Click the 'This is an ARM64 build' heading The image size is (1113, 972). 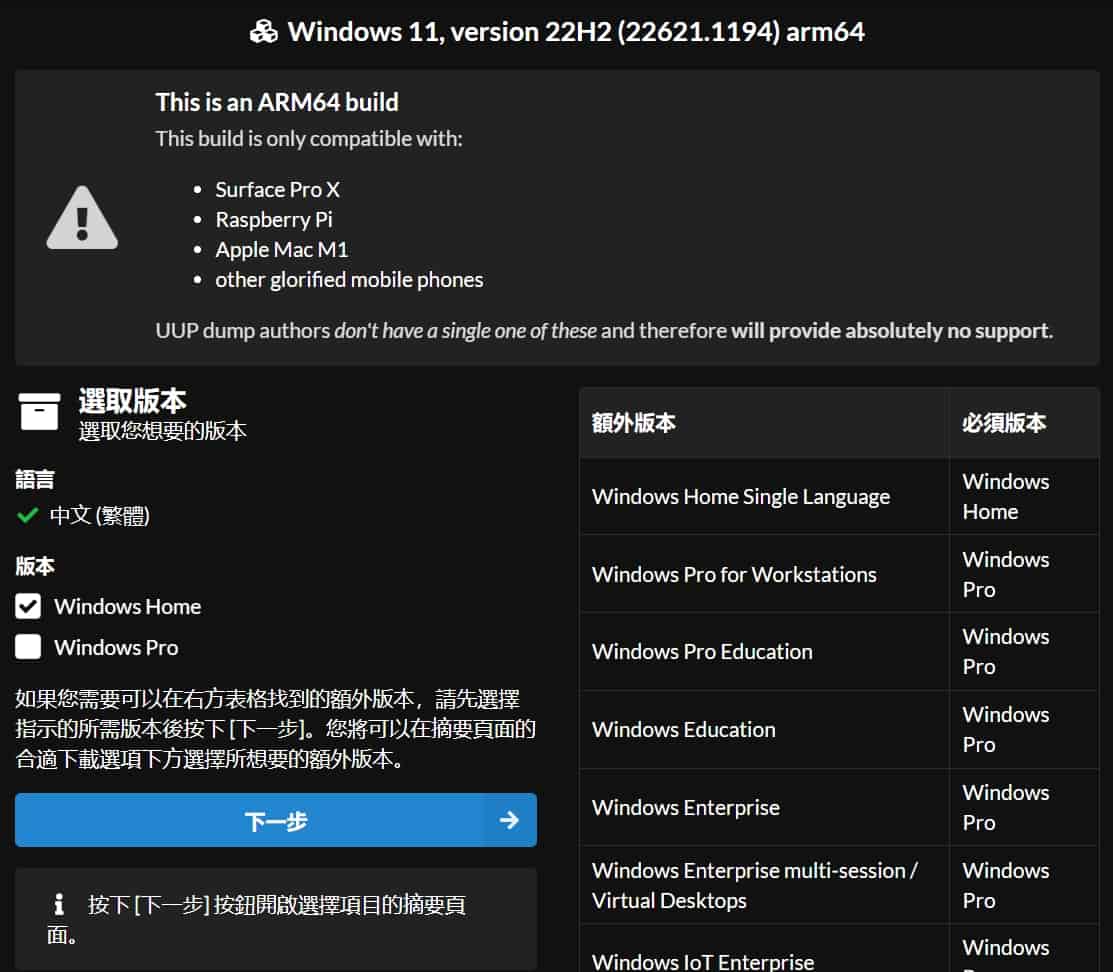click(x=277, y=102)
